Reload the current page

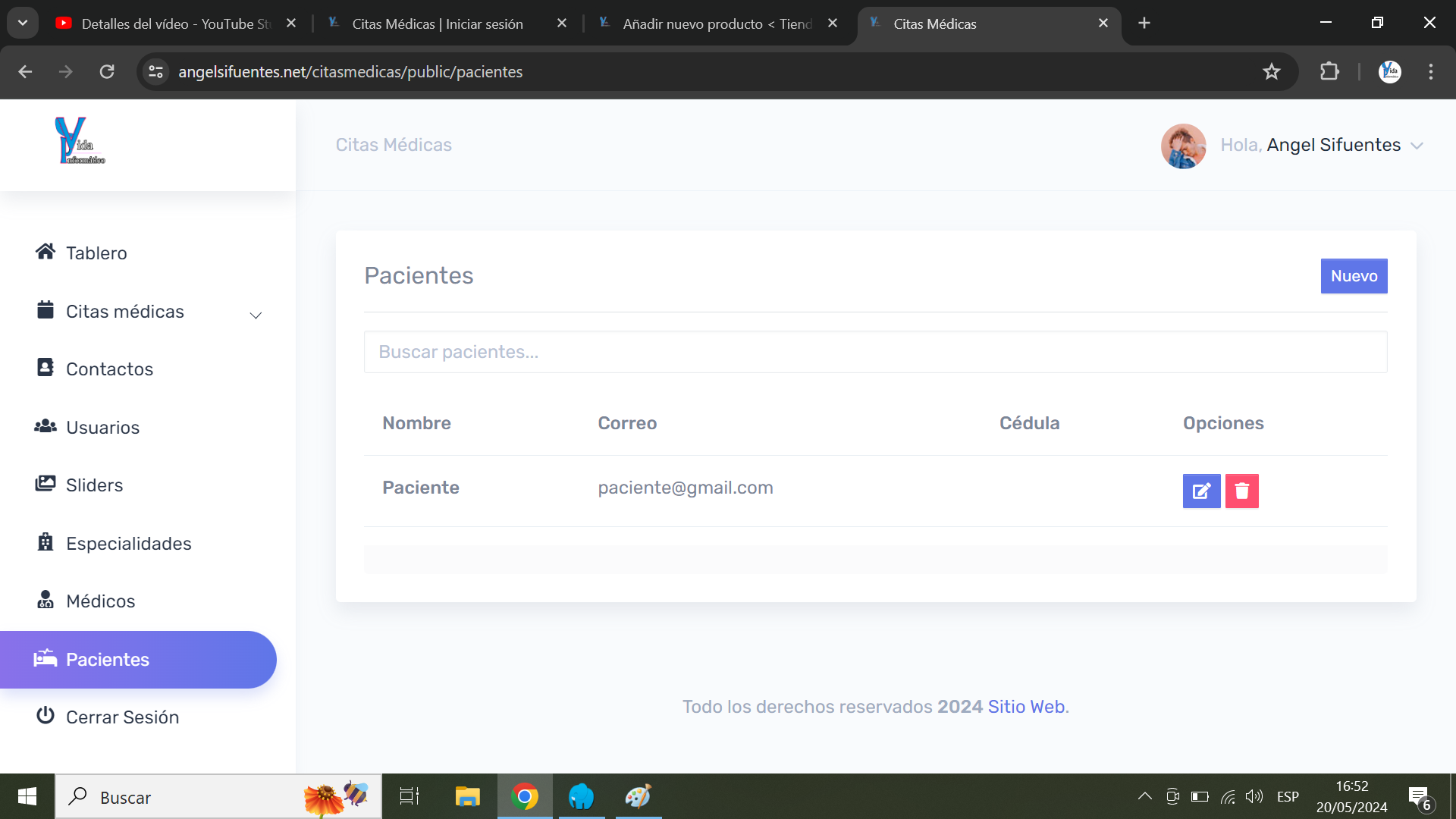coord(107,71)
